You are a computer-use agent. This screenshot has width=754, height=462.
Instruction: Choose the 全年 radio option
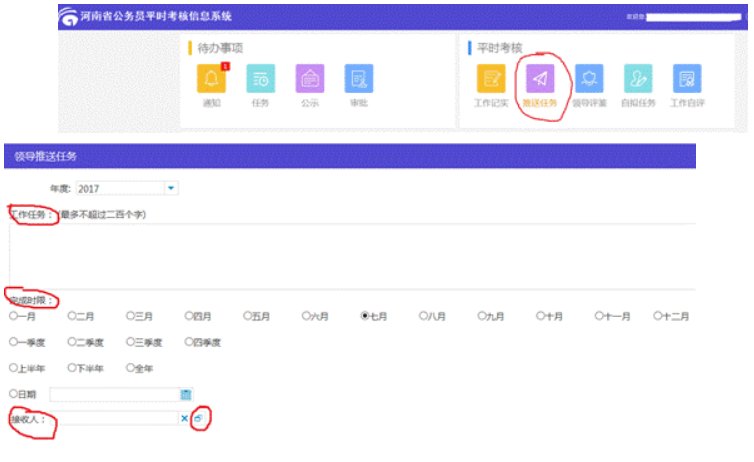coord(130,368)
